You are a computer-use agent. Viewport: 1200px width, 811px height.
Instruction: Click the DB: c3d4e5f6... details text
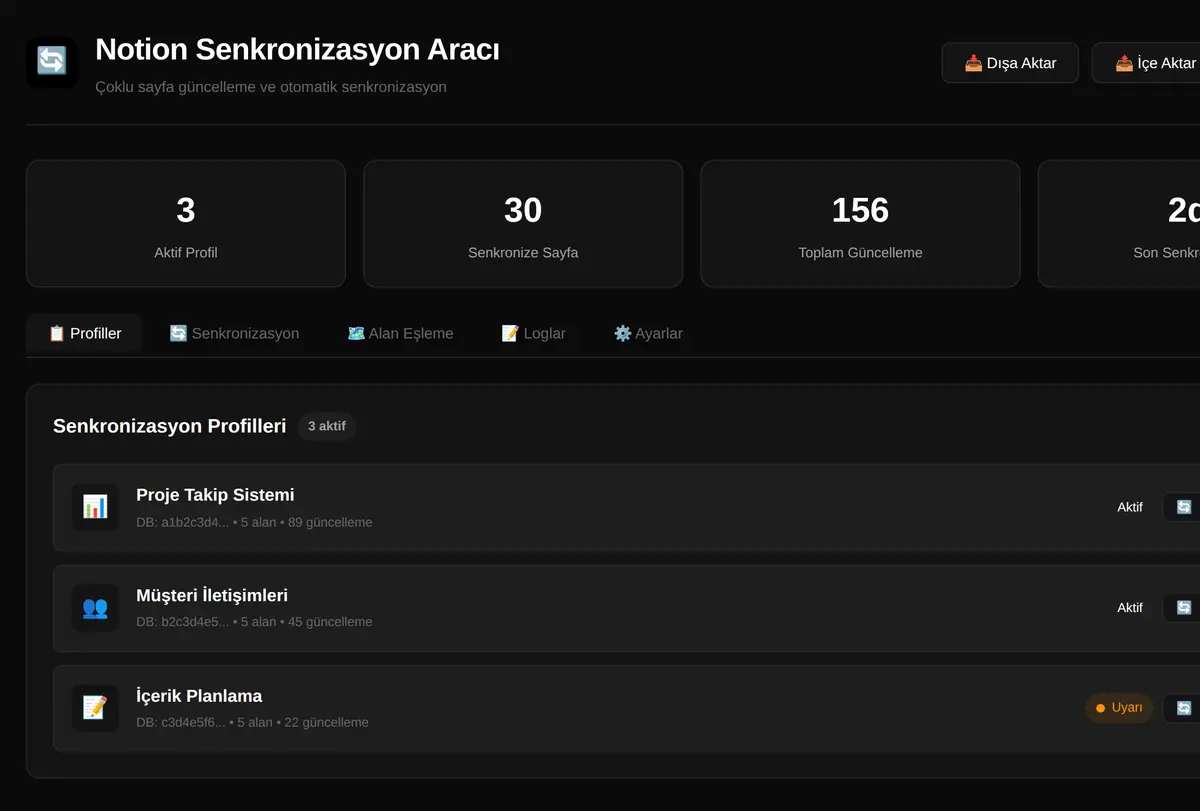pyautogui.click(x=252, y=722)
